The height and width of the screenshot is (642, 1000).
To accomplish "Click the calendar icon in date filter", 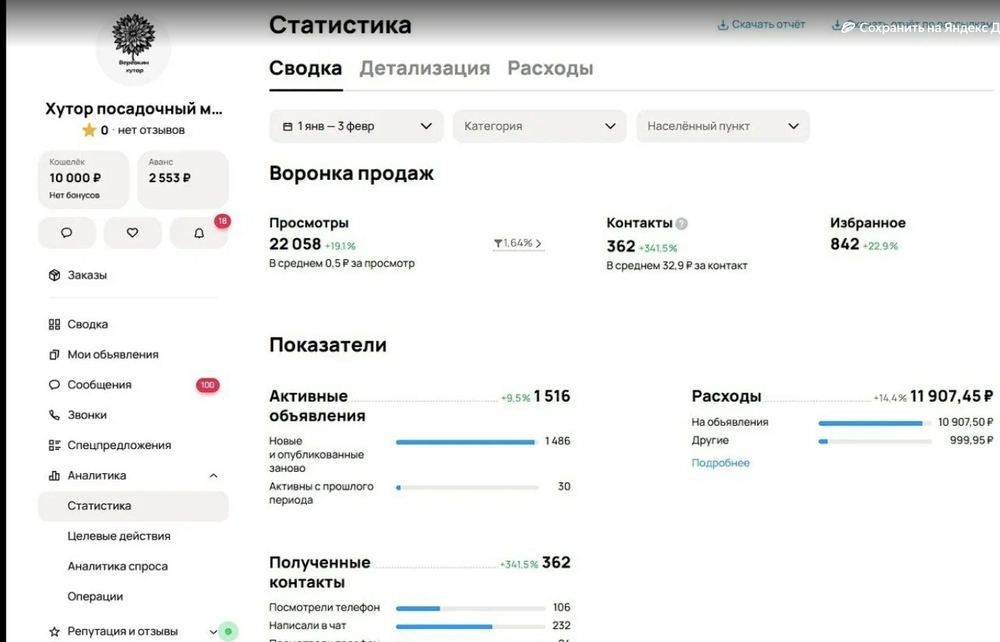I will click(x=288, y=126).
